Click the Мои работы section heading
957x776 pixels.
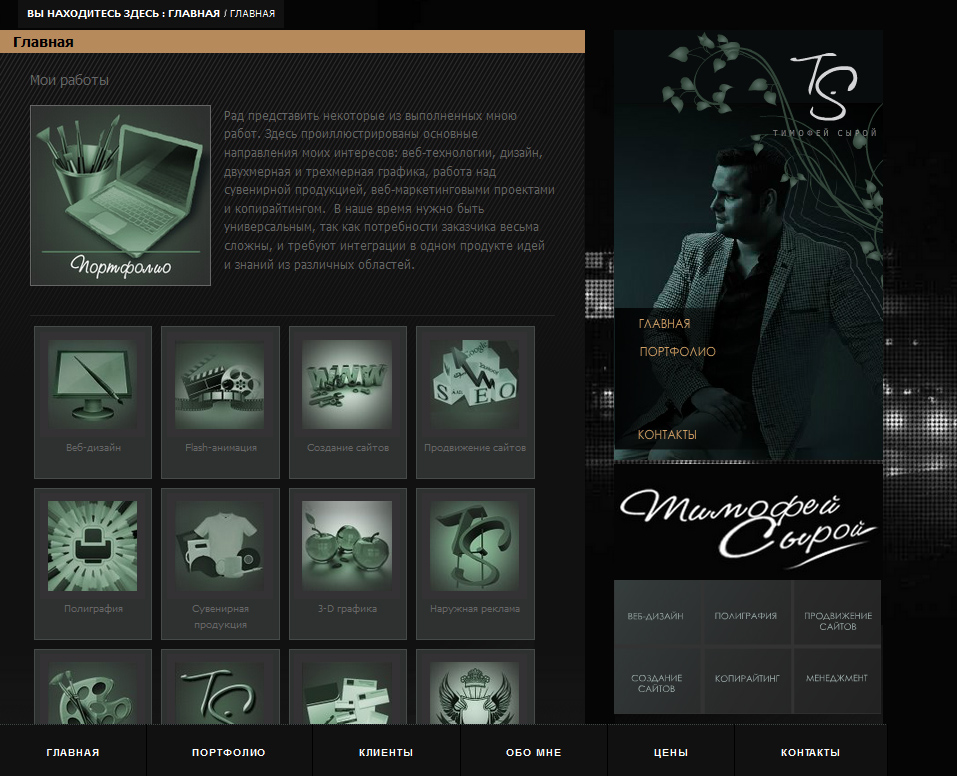[69, 80]
